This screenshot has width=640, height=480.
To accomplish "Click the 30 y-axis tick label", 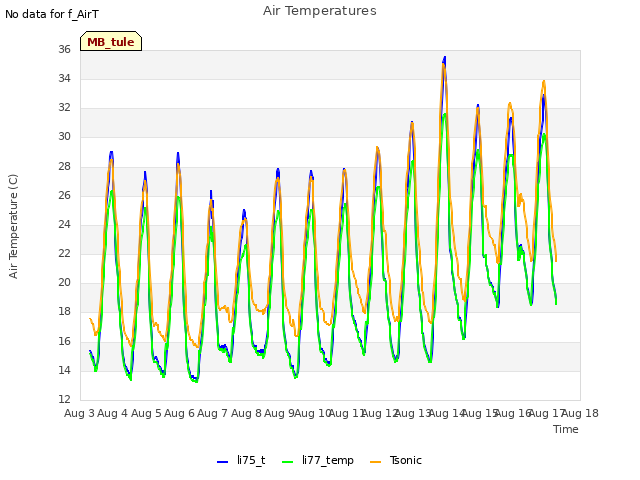I will point(64,137).
